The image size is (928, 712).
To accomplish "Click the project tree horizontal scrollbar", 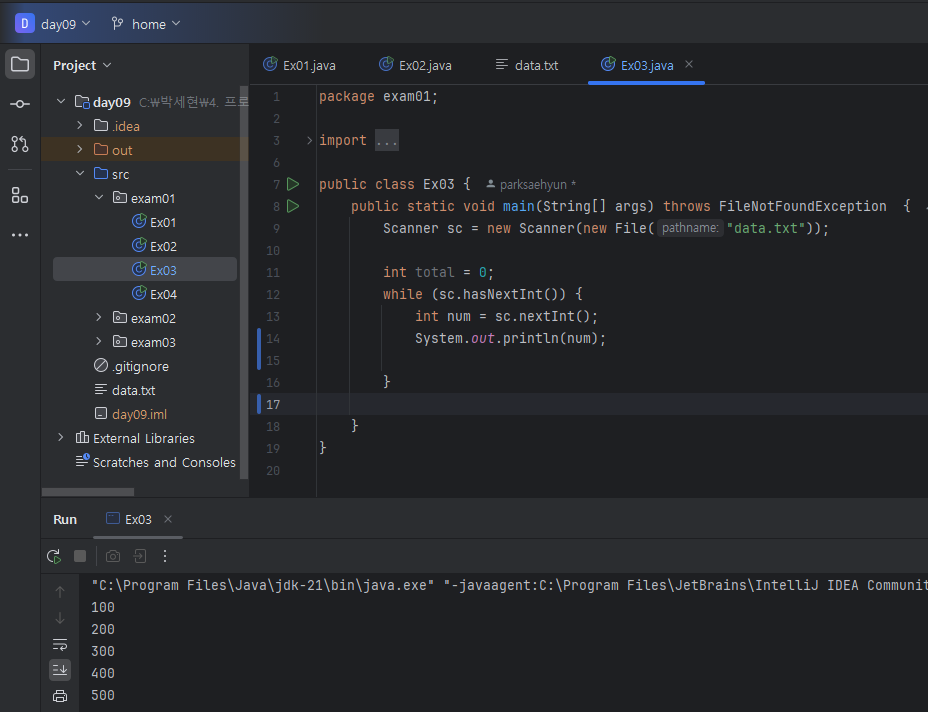I will point(88,492).
